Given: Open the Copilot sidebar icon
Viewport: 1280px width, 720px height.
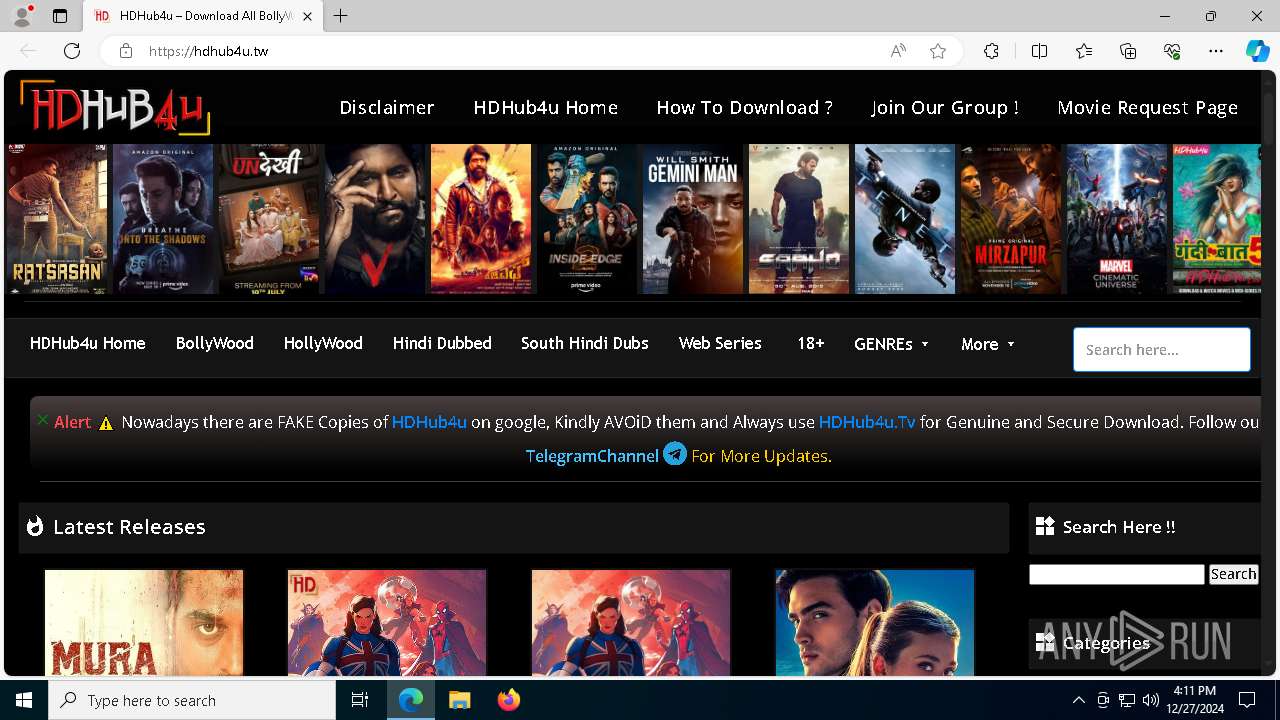Looking at the screenshot, I should pyautogui.click(x=1257, y=51).
